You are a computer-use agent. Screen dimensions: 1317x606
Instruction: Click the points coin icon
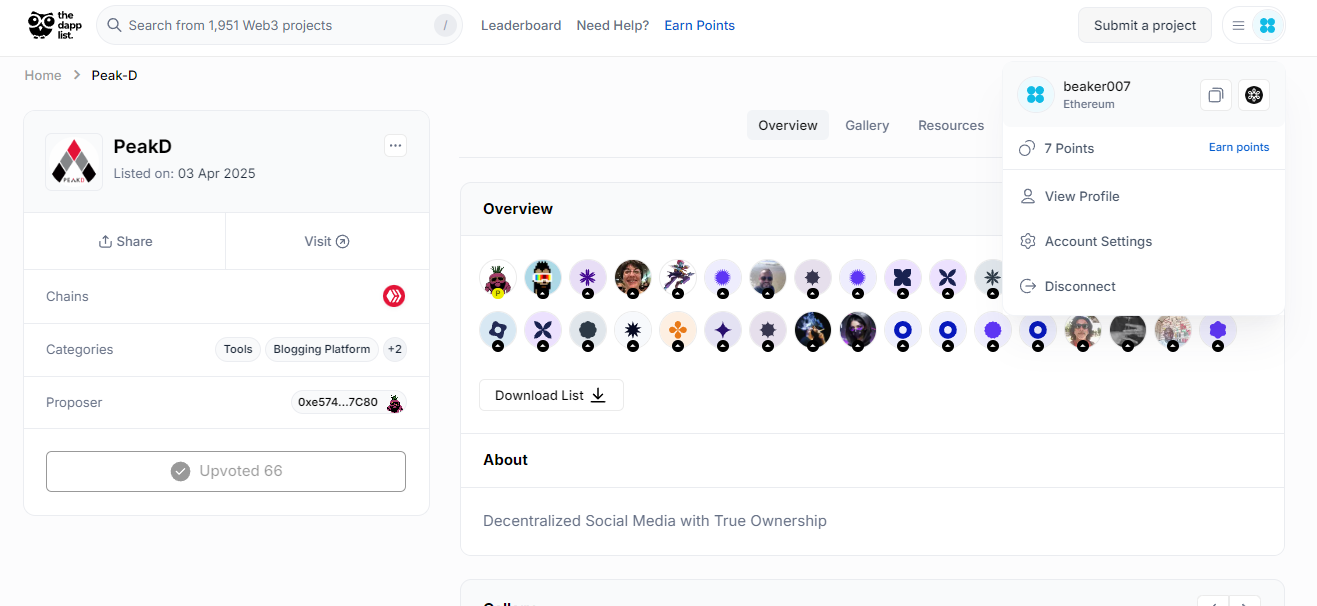1027,148
